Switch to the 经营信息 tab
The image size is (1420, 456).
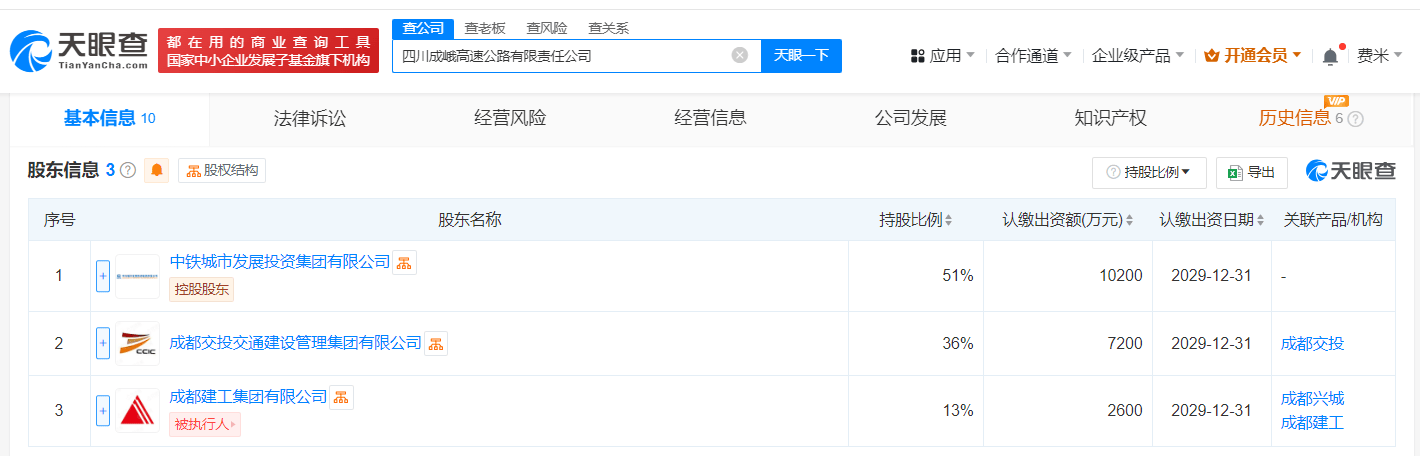click(710, 119)
